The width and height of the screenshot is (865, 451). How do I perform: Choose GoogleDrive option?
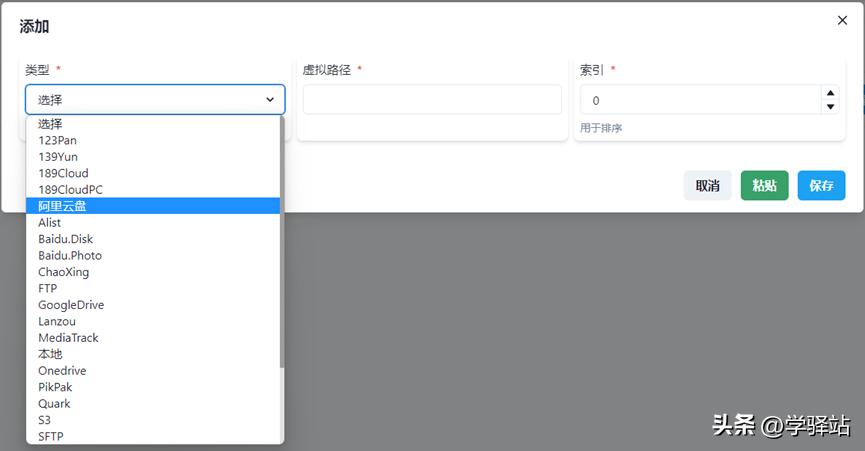[x=153, y=305]
